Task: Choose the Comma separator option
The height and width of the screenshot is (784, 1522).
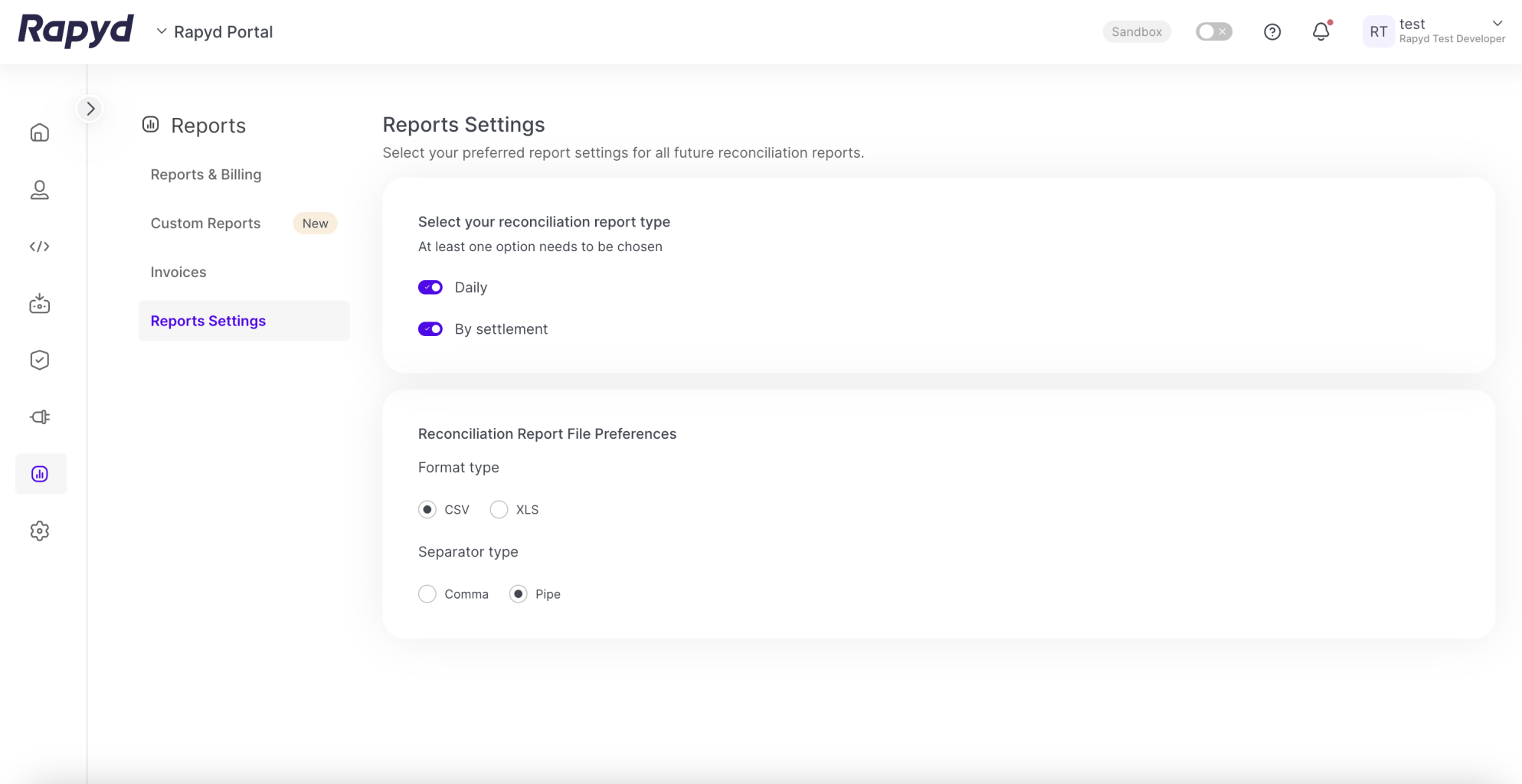Action: click(x=427, y=594)
